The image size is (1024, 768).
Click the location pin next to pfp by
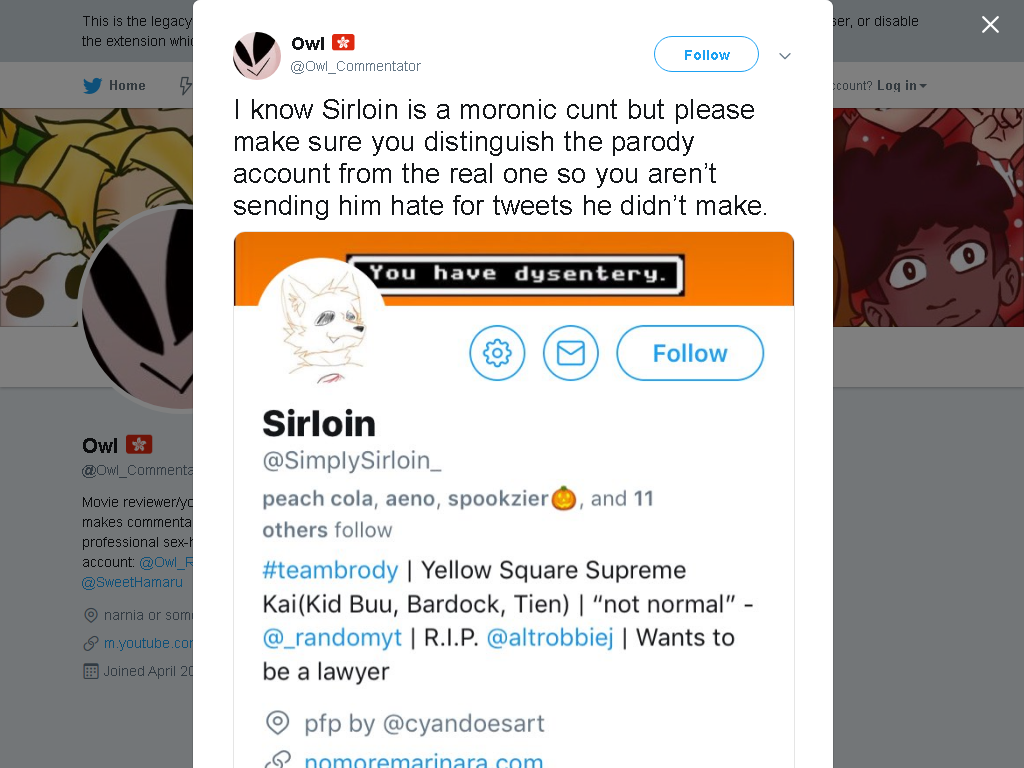pyautogui.click(x=278, y=722)
